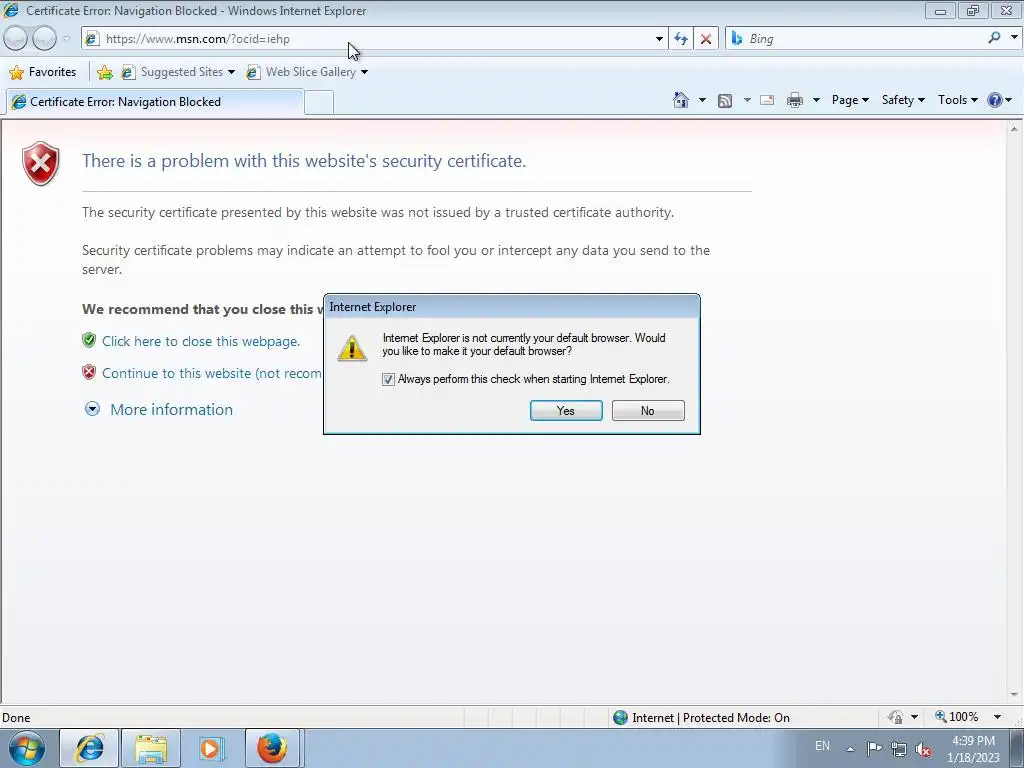The width and height of the screenshot is (1024, 768).
Task: Open the Safety menu
Action: pos(903,100)
